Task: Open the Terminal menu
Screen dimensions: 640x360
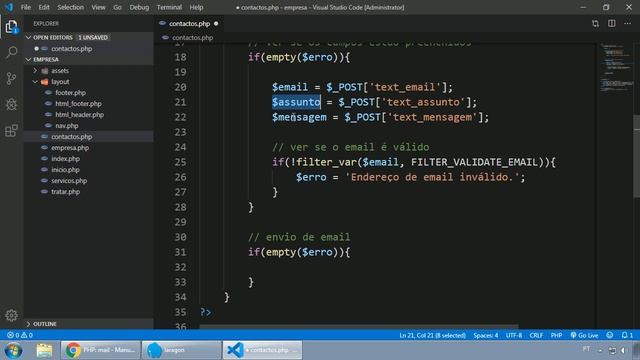Action: pos(169,7)
